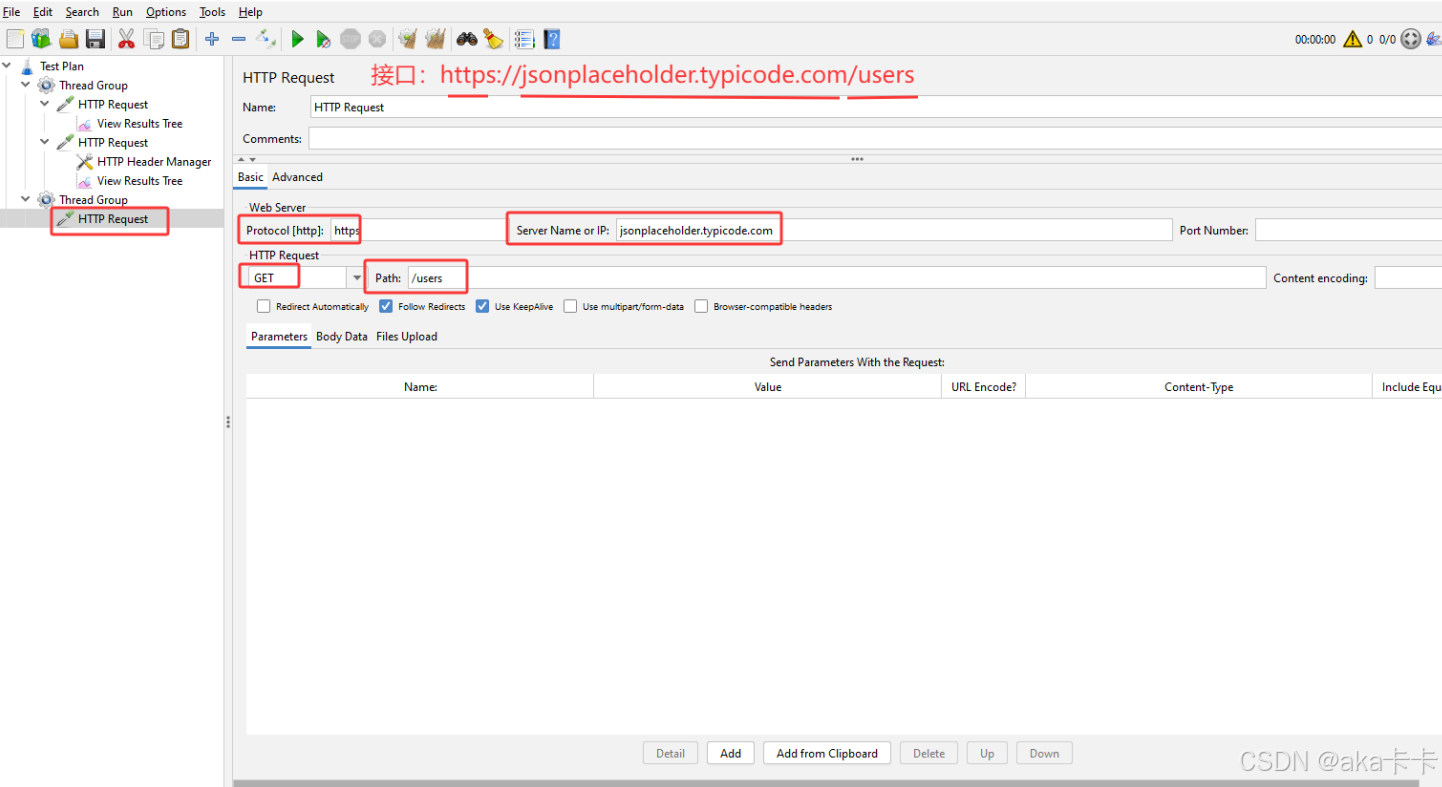Enable Use multipart/form-data checkbox
This screenshot has width=1442, height=787.
(570, 307)
